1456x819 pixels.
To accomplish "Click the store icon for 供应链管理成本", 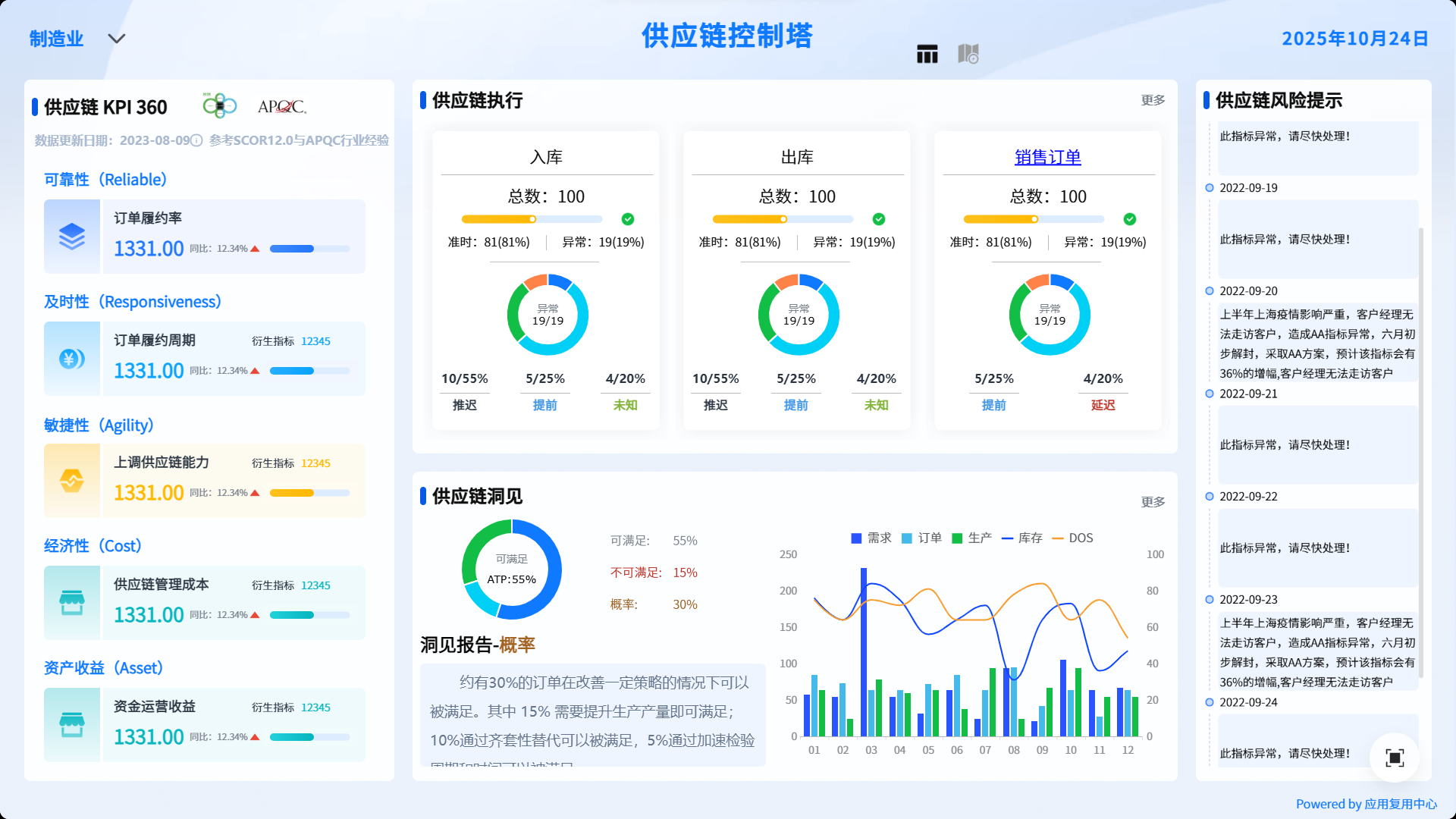I will [72, 603].
